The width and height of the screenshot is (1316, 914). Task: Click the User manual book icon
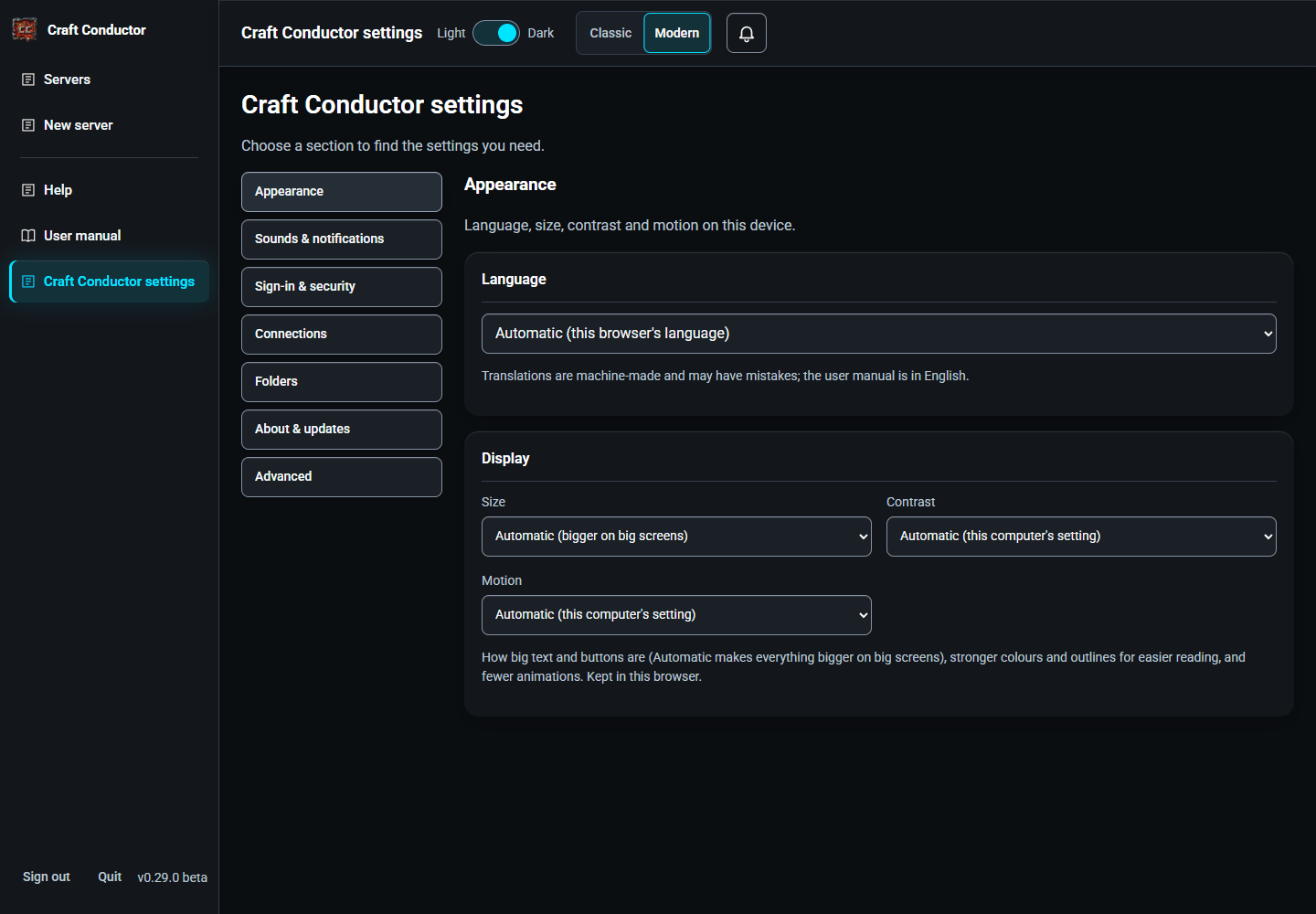28,236
